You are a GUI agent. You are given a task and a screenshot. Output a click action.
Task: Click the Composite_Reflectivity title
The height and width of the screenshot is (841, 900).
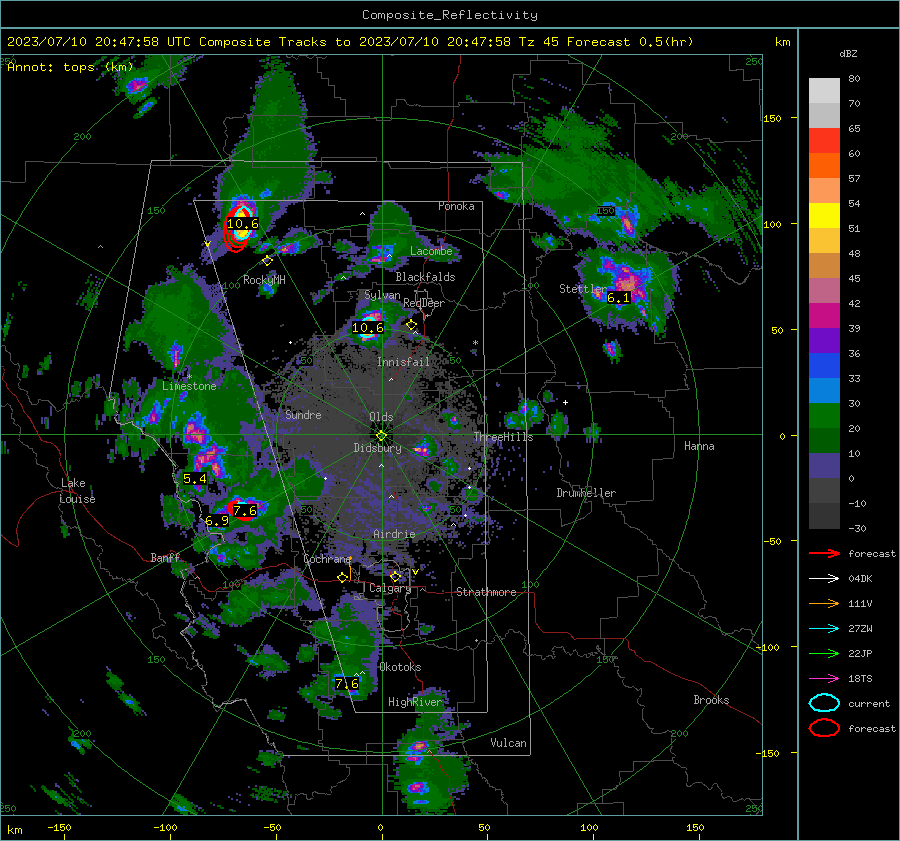[x=449, y=15]
